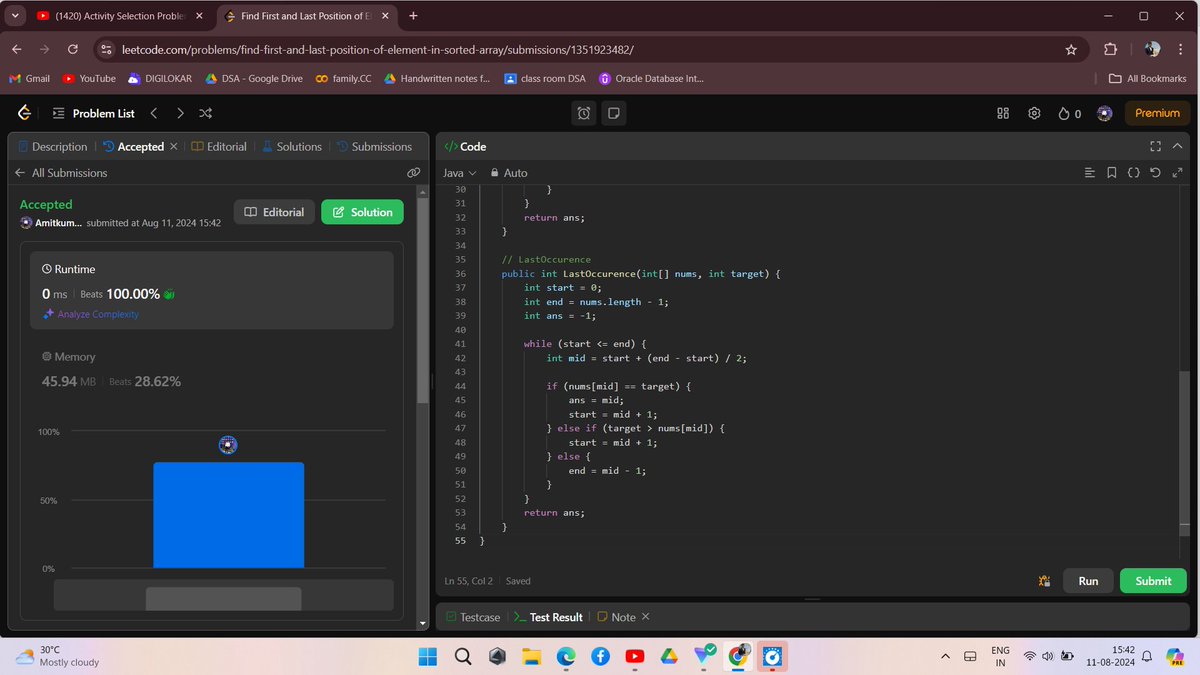Switch to the Editorial tab
The image size is (1200, 675).
(219, 146)
